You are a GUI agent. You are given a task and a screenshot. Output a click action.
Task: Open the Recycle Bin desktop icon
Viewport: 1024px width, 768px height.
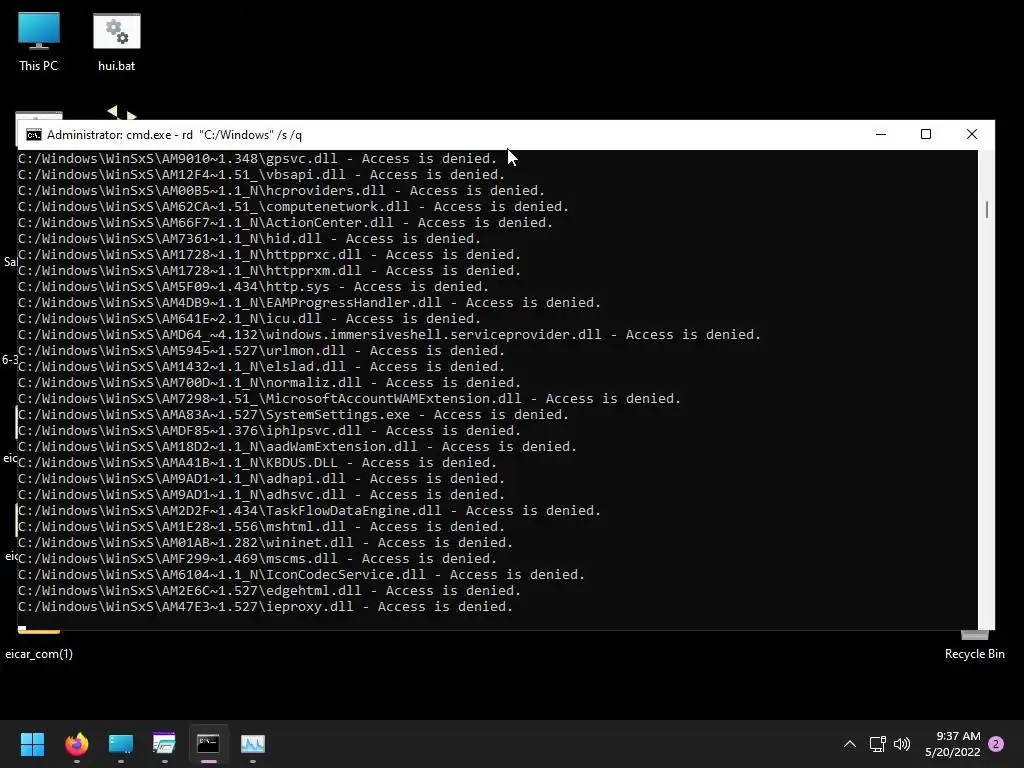974,645
